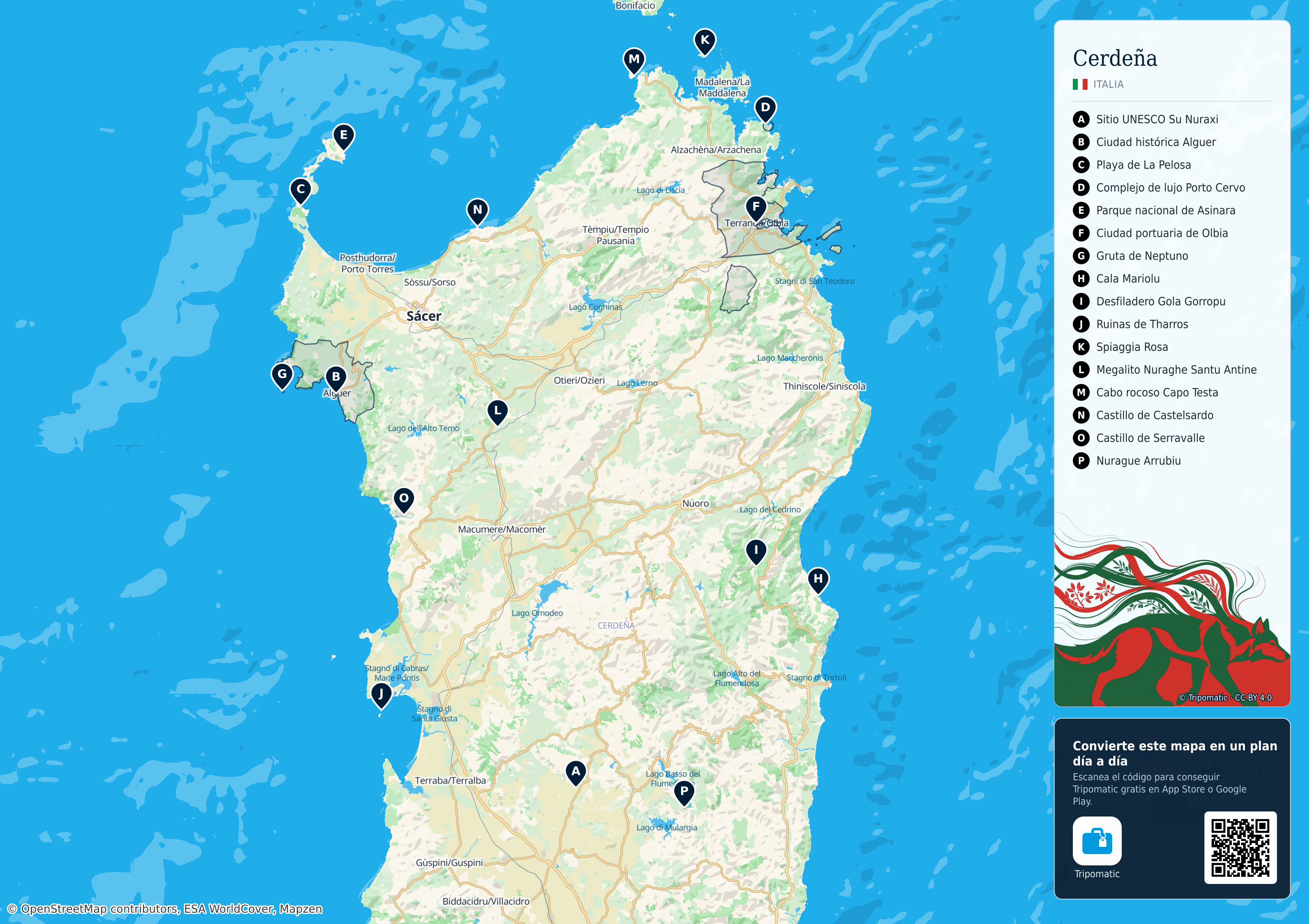Click the 'Cerdeña' title heading
Image resolution: width=1309 pixels, height=924 pixels.
click(1115, 58)
